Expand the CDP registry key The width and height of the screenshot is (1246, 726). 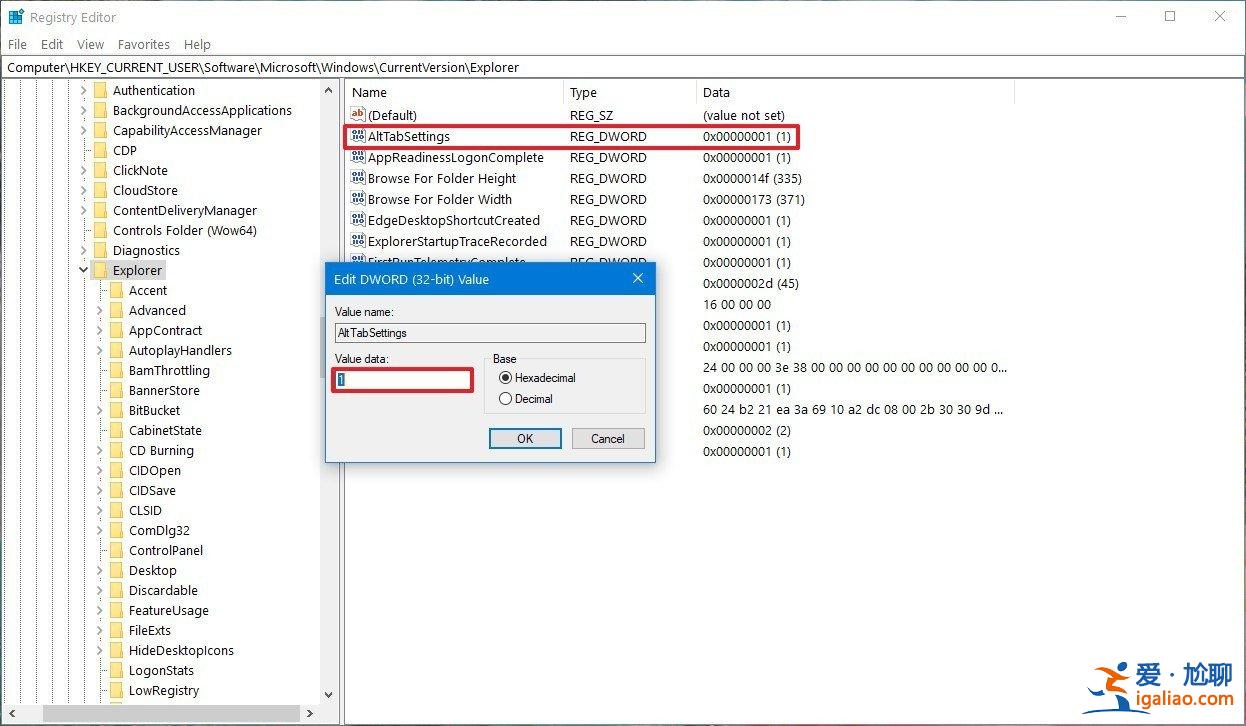(x=82, y=150)
